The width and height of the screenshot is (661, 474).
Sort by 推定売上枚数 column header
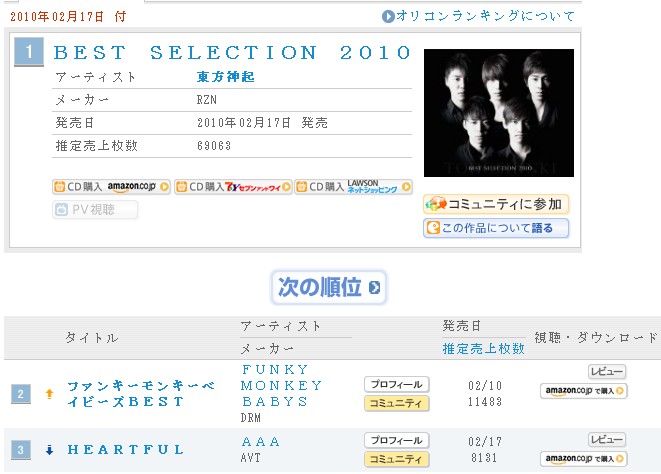[x=484, y=349]
